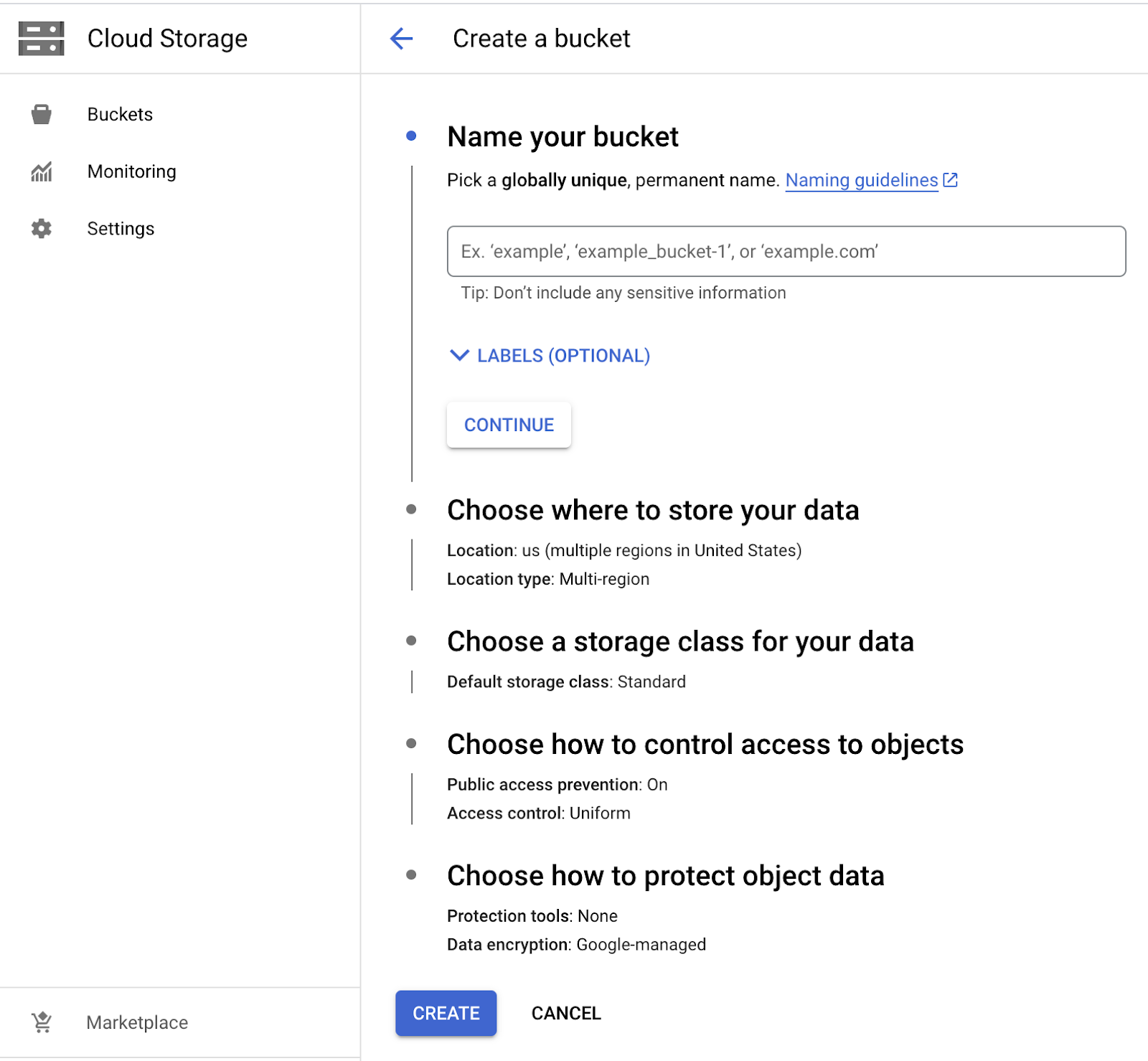
Task: Expand the Labels (Optional) section
Action: [550, 356]
